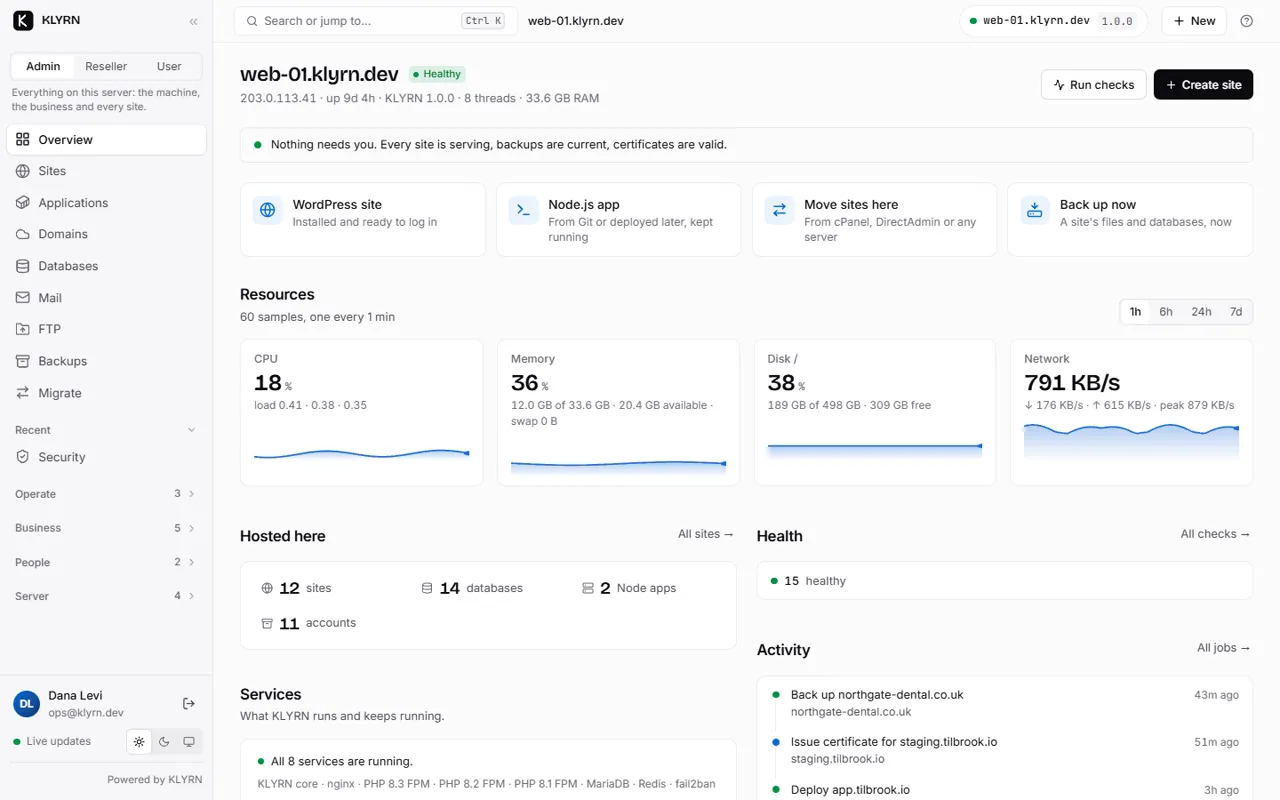Open Sites in the sidebar
The image size is (1280, 800).
(106, 171)
